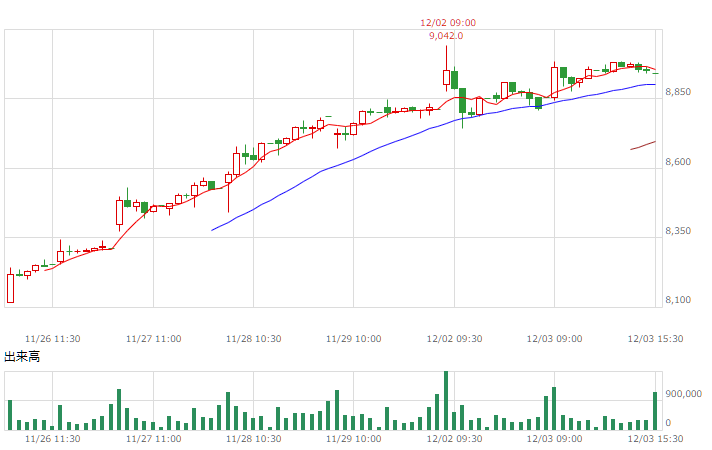Image resolution: width=712 pixels, height=450 pixels.
Task: Click the 8,850 price axis label
Action: click(678, 92)
